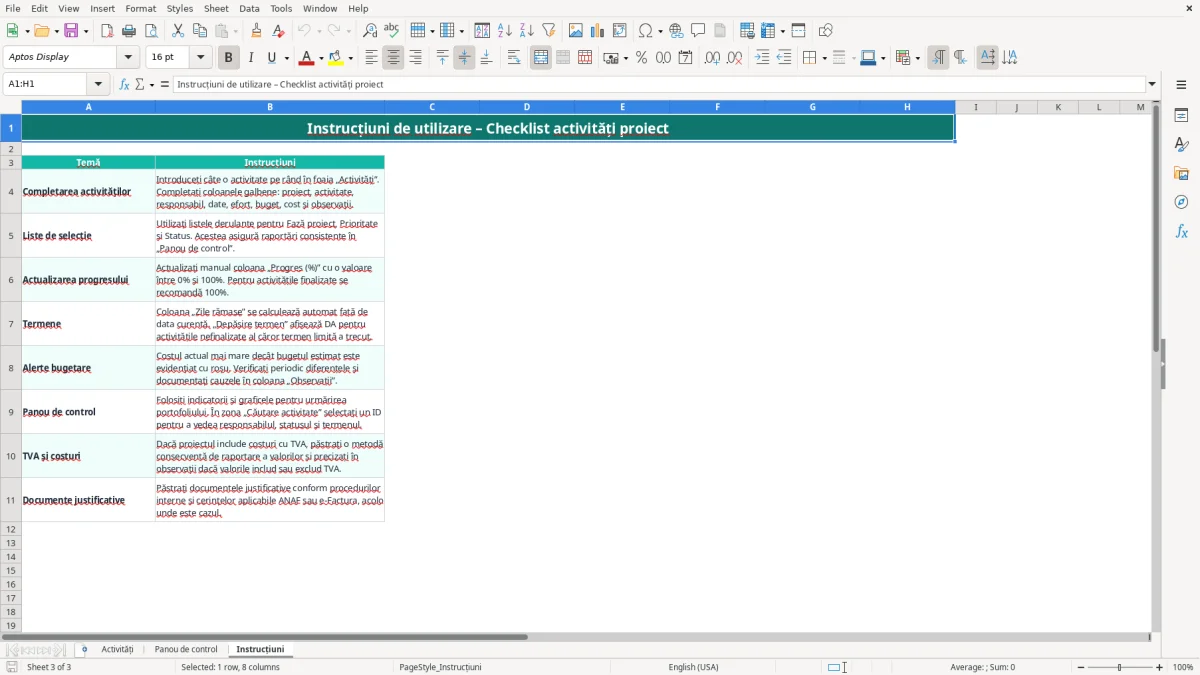Open sidebar Styles panel

pos(1181,144)
